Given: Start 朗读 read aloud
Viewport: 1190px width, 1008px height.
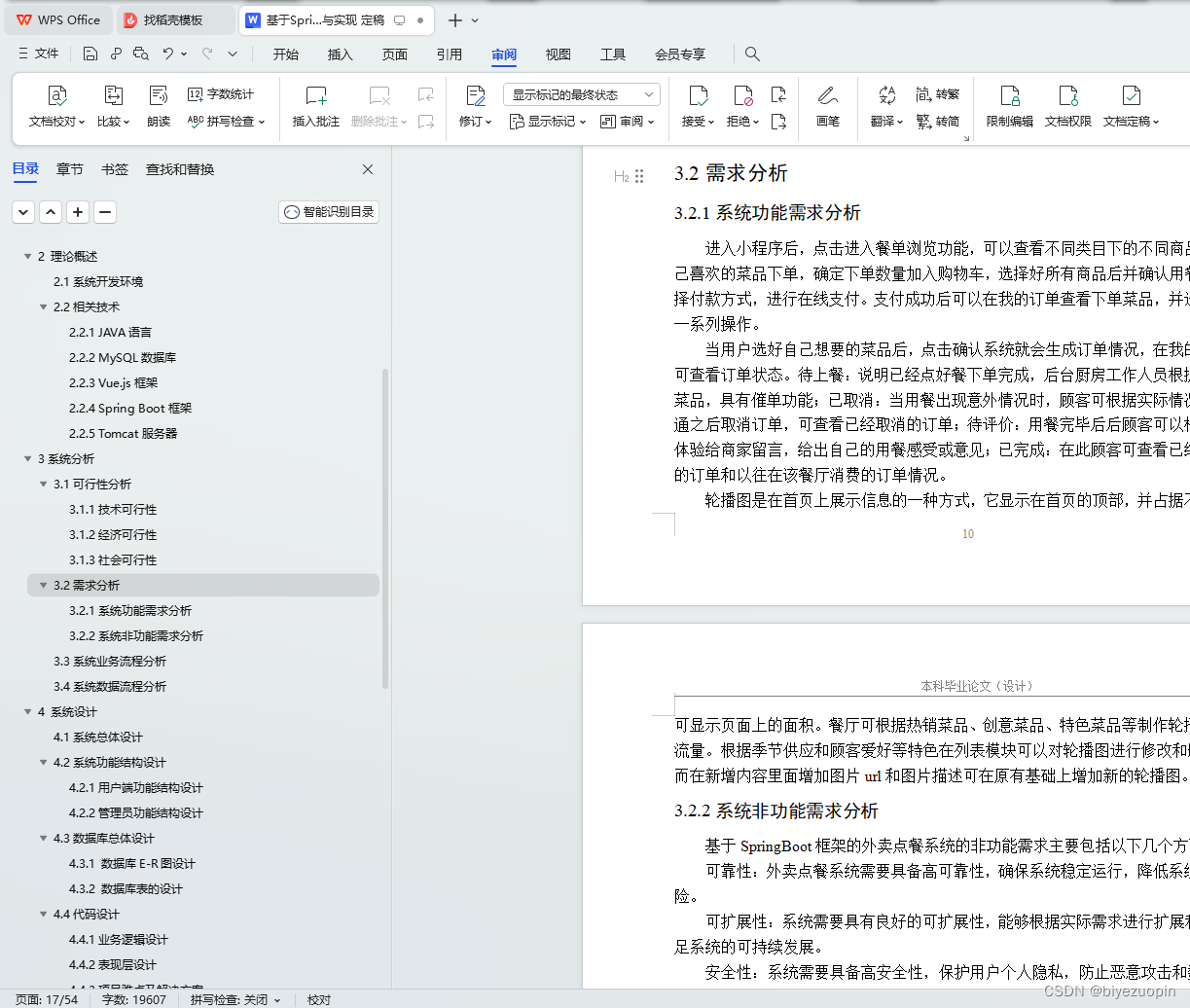Looking at the screenshot, I should pos(159,107).
